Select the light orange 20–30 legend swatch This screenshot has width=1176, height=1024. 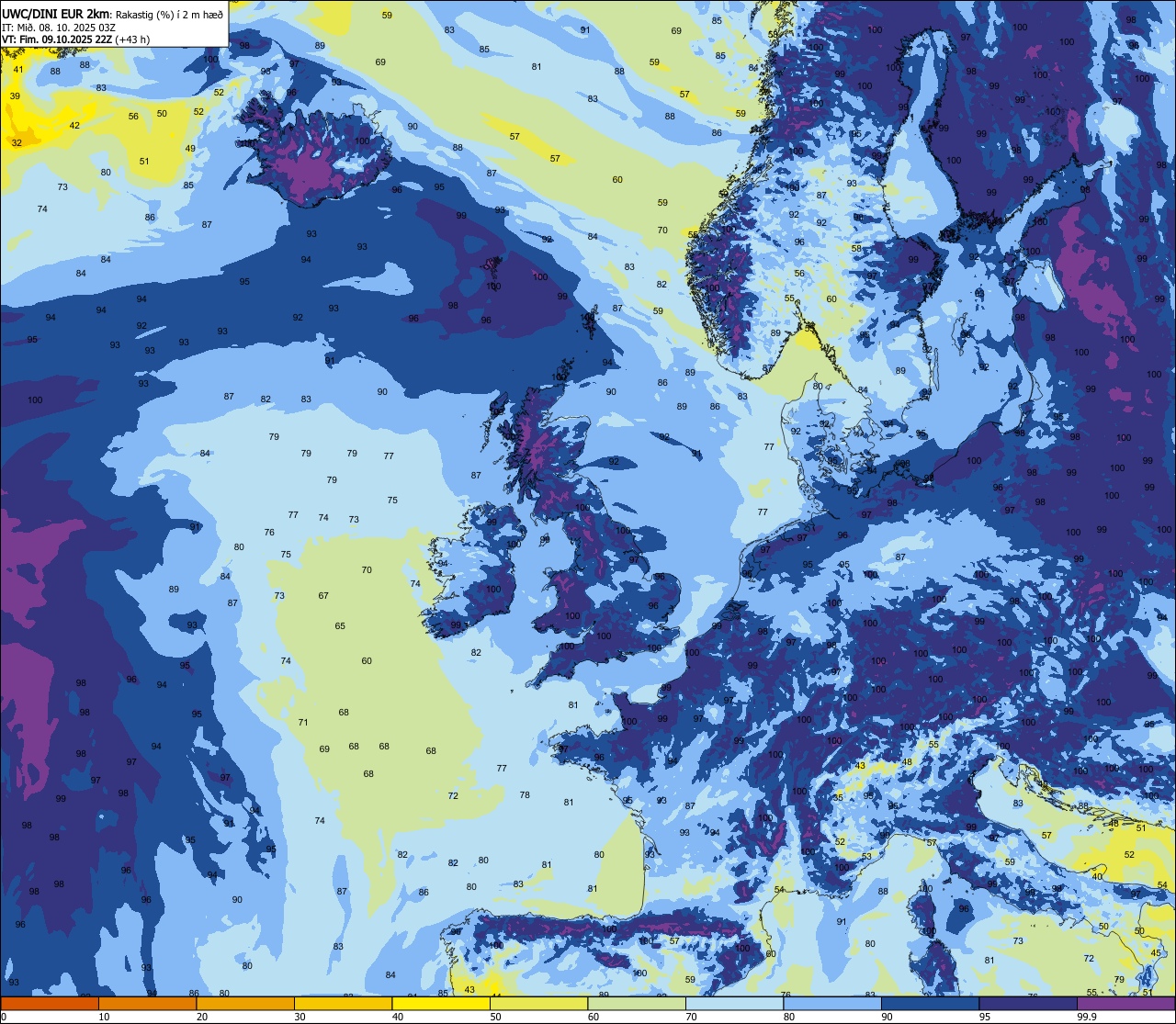[x=245, y=1003]
